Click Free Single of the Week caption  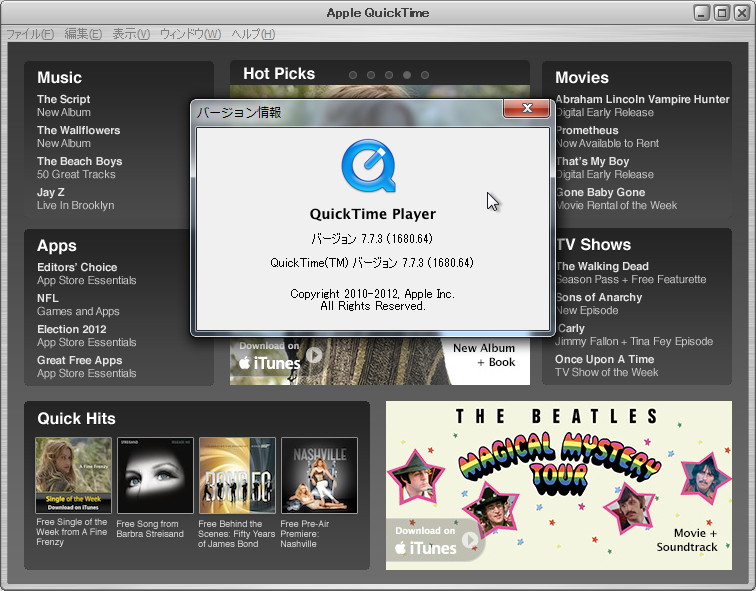click(72, 532)
